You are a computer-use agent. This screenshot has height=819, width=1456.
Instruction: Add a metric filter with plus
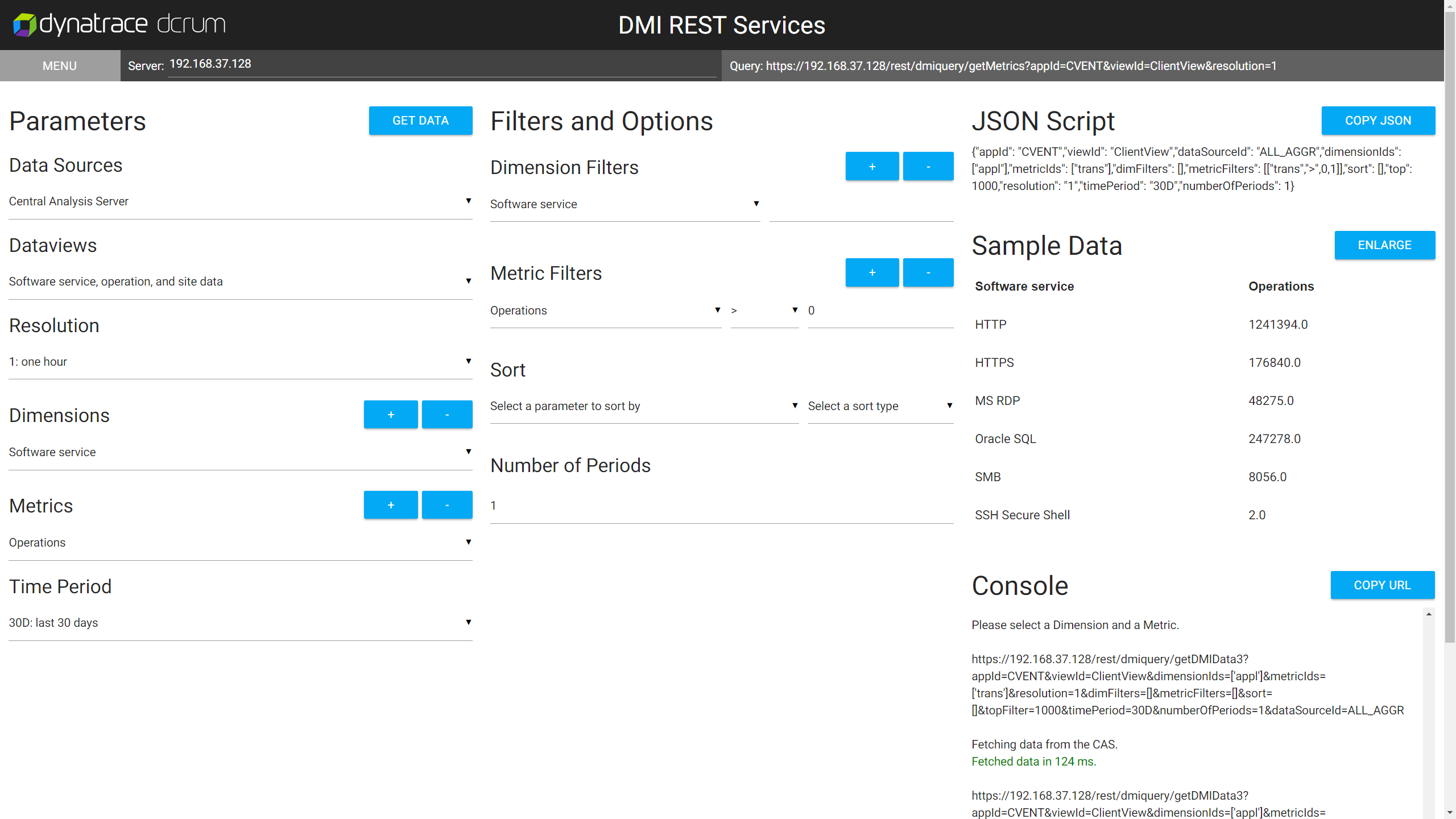pos(872,273)
